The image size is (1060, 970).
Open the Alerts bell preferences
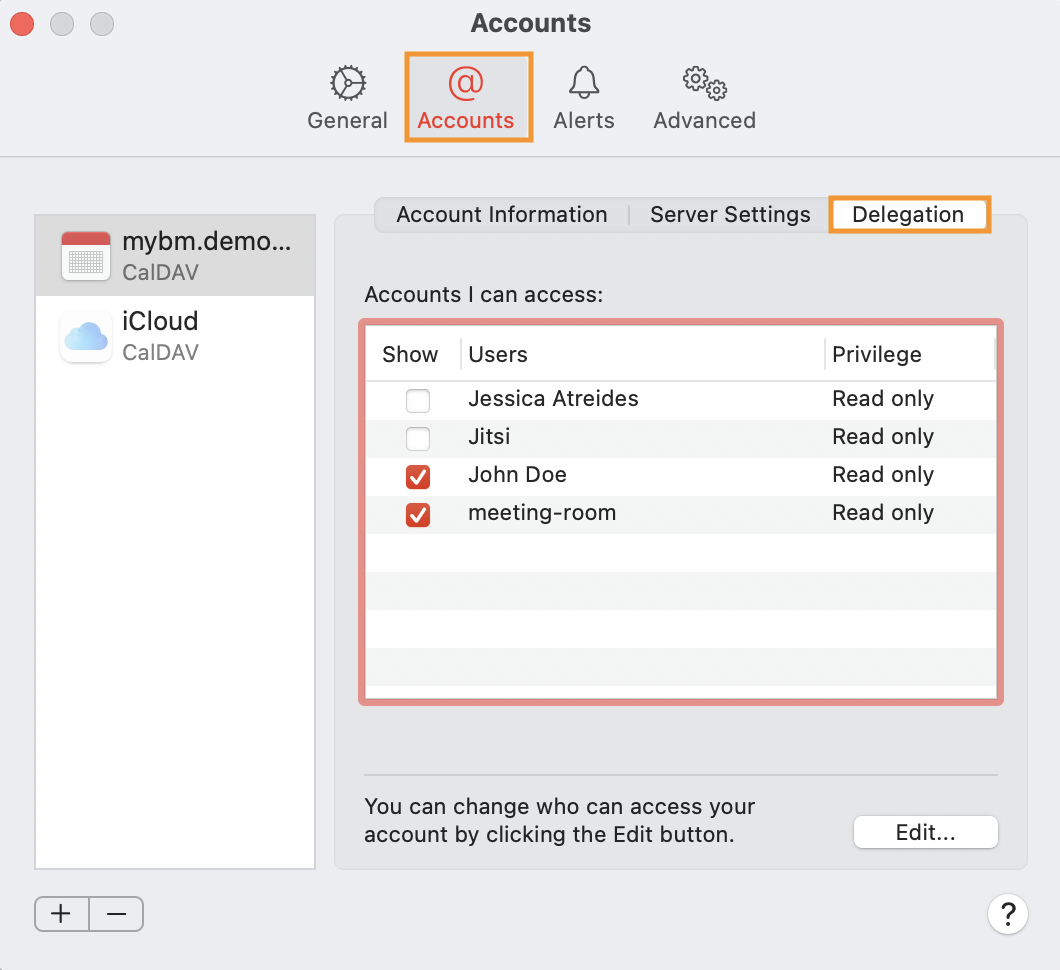click(x=584, y=98)
